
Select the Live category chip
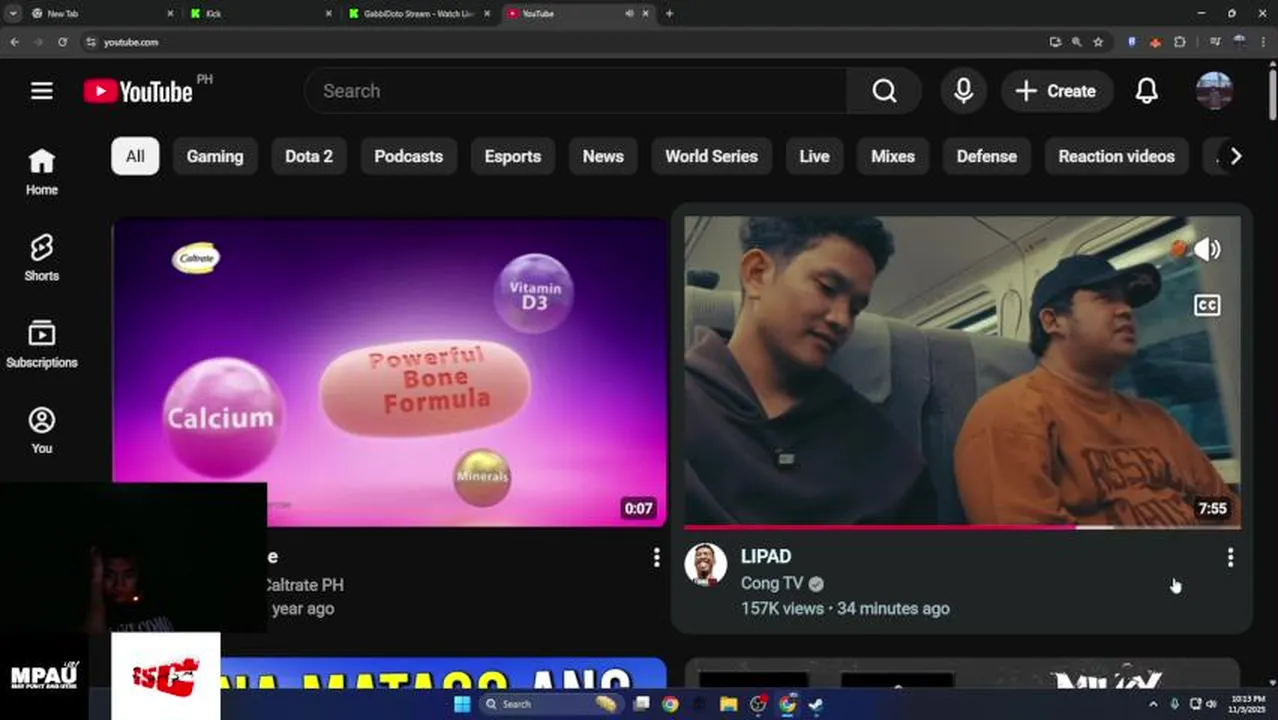click(x=814, y=156)
